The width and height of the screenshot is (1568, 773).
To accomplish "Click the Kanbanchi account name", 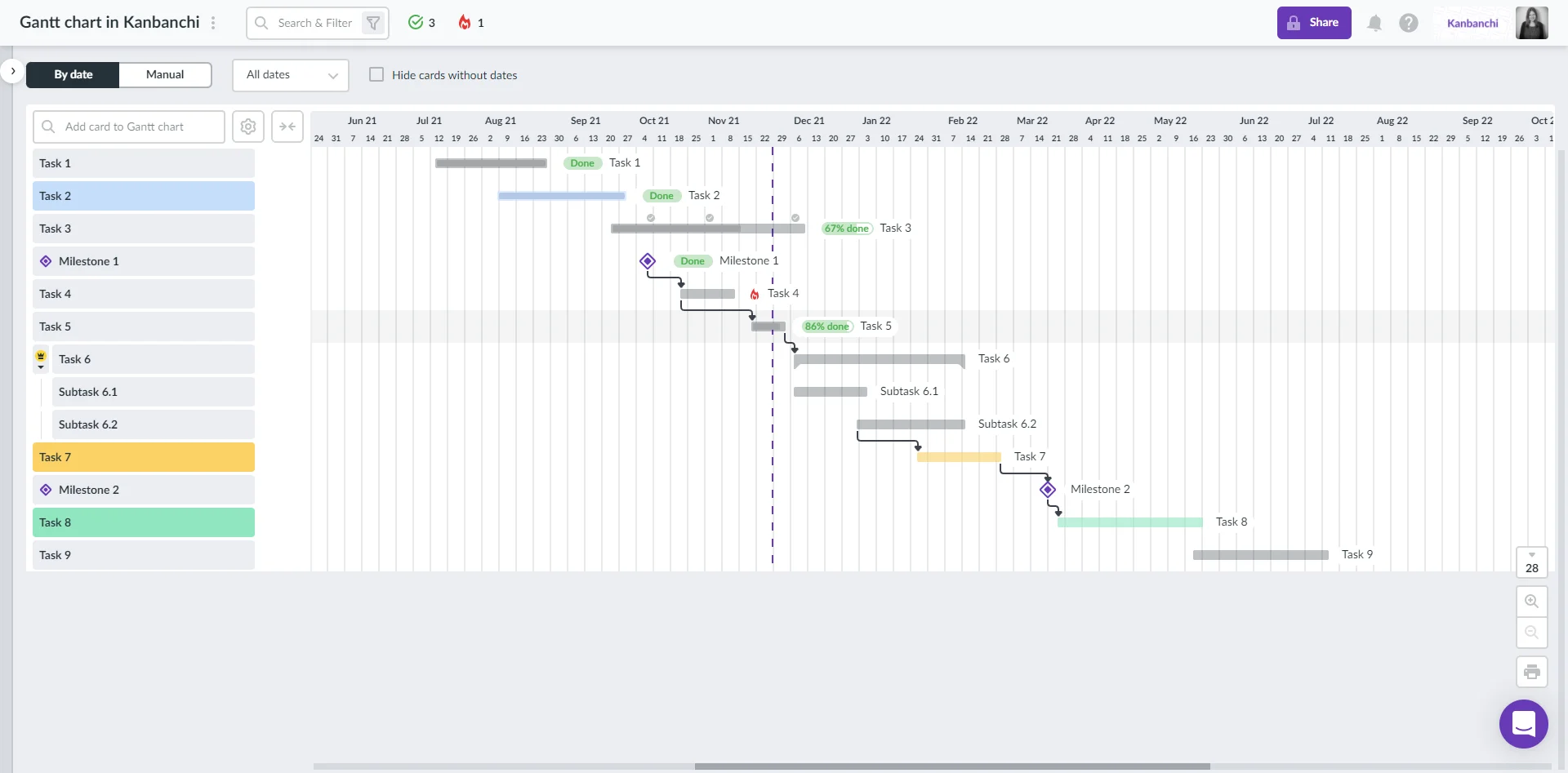I will [x=1472, y=23].
